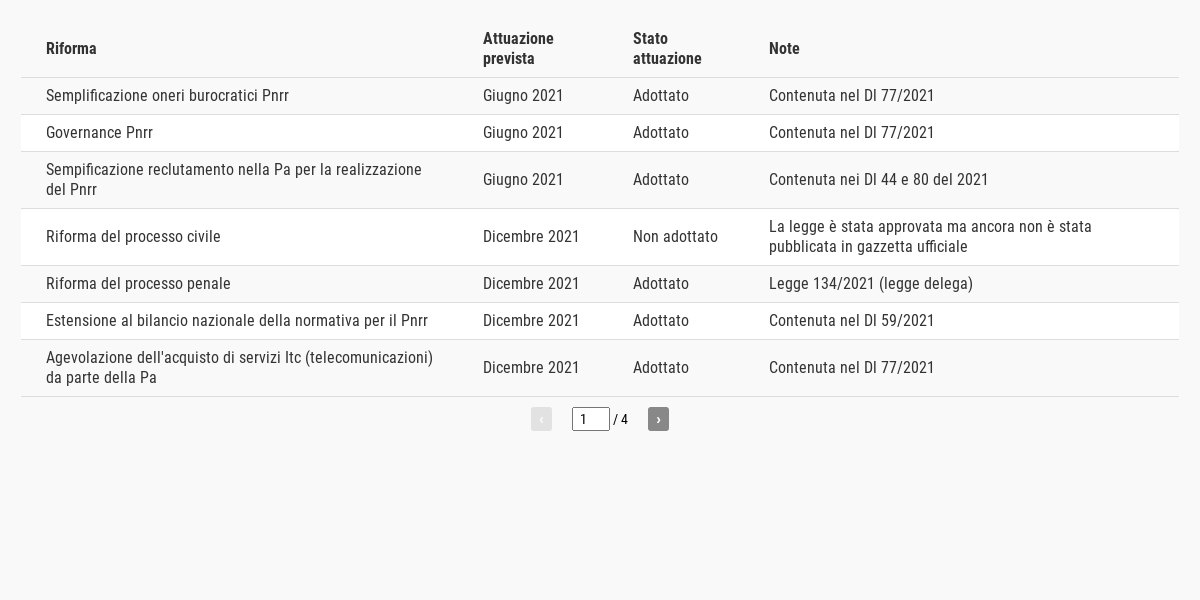Image resolution: width=1200 pixels, height=600 pixels.
Task: Select Riforma del processo penale row
Action: point(600,284)
